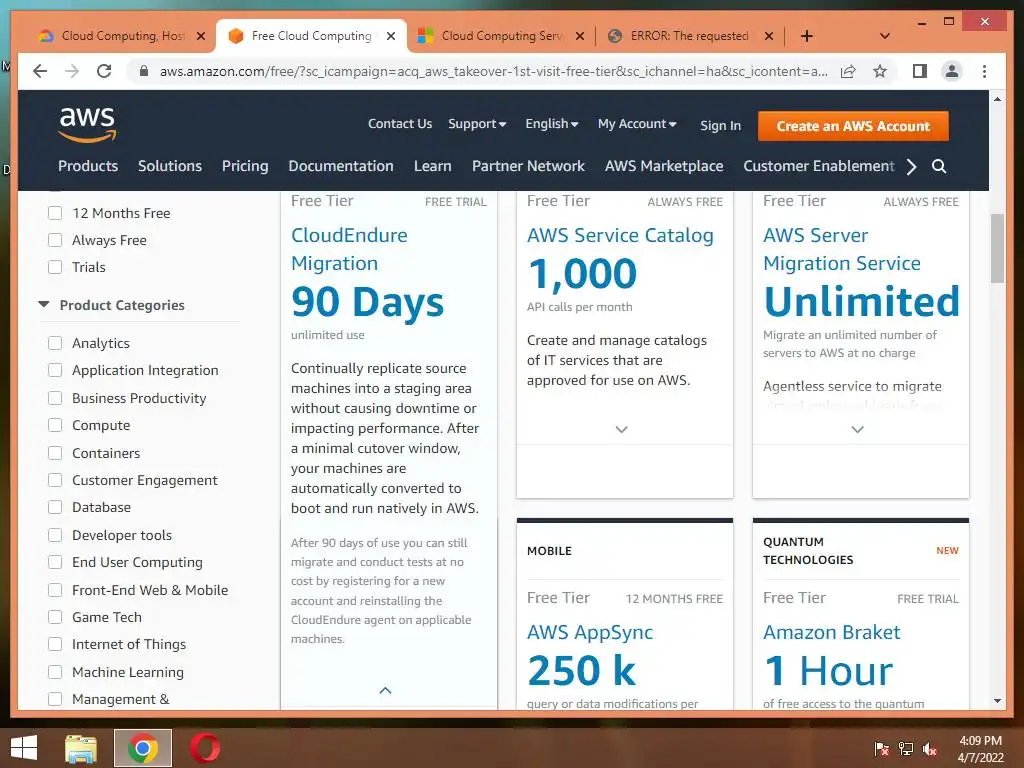Reload the page
The width and height of the screenshot is (1024, 768).
coord(104,71)
